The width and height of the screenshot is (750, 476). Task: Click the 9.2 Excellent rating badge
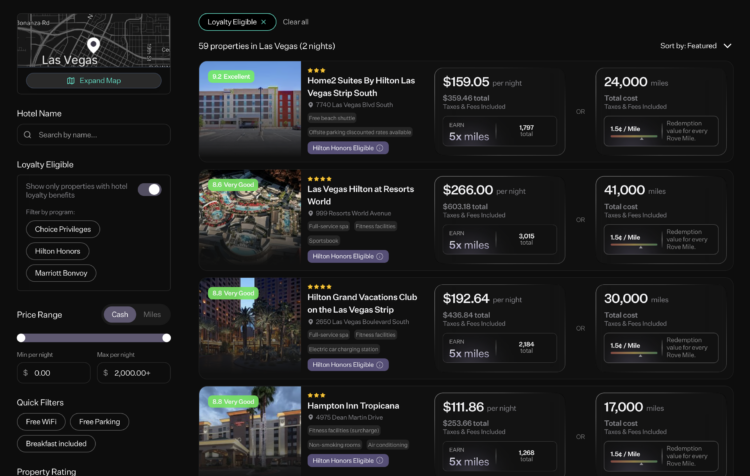[231, 77]
